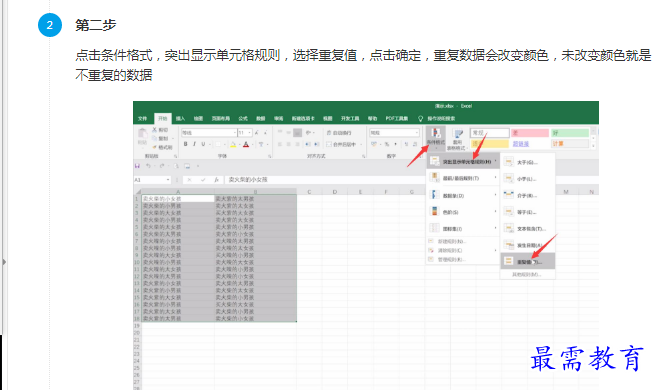Image resolution: width=652 pixels, height=390 pixels.
Task: Click Format as Table (套用表格格式) icon
Action: pos(457,139)
